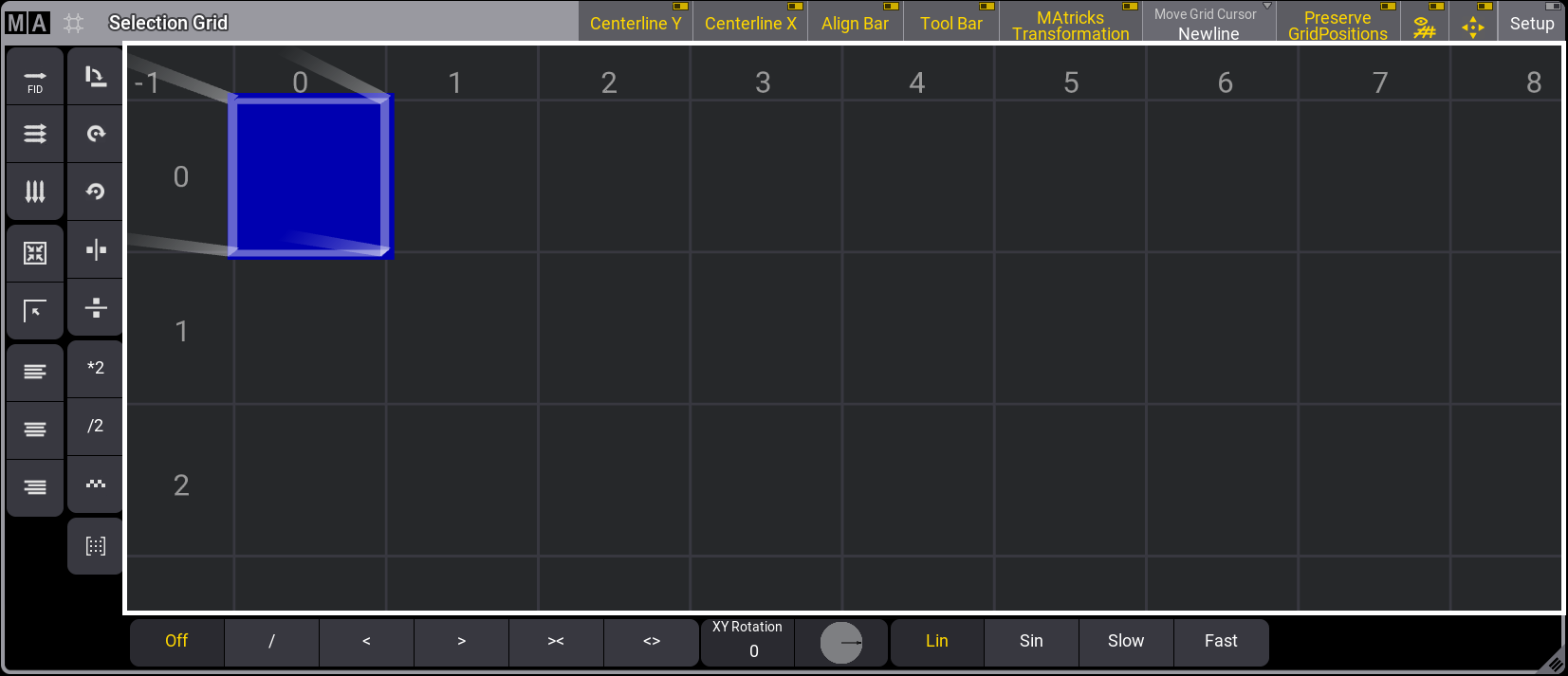Select the blue fixture cell in the grid
Screen dimensions: 1568x676
(310, 176)
